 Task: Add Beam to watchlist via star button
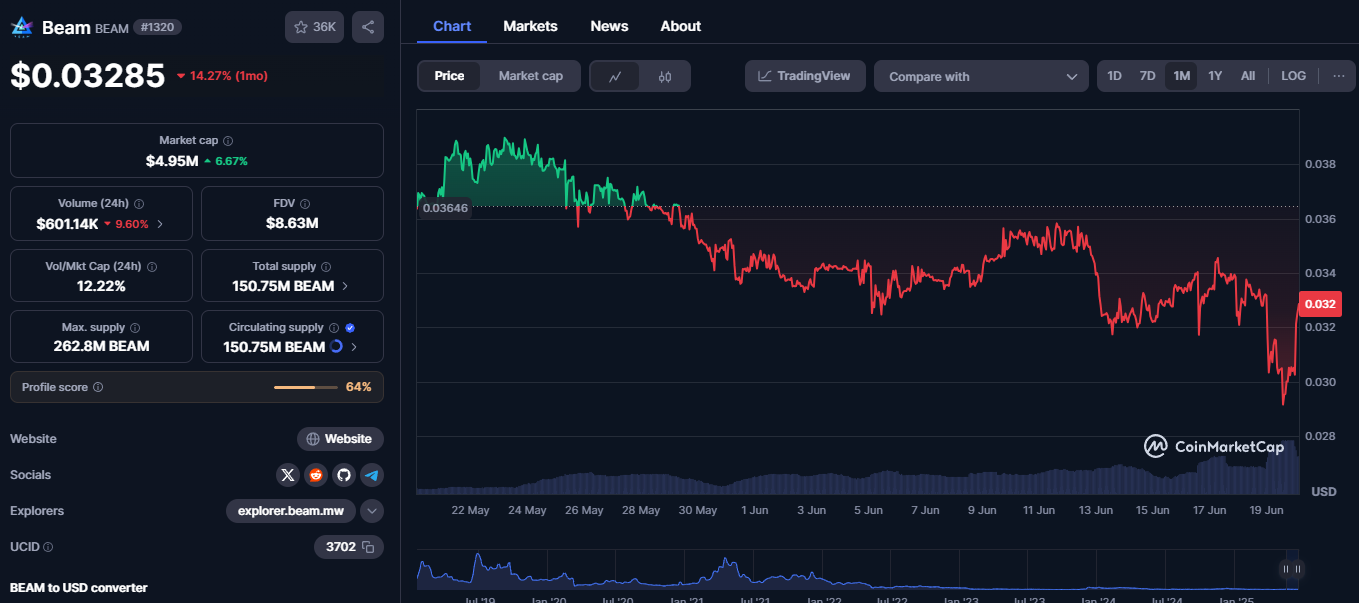click(x=314, y=27)
